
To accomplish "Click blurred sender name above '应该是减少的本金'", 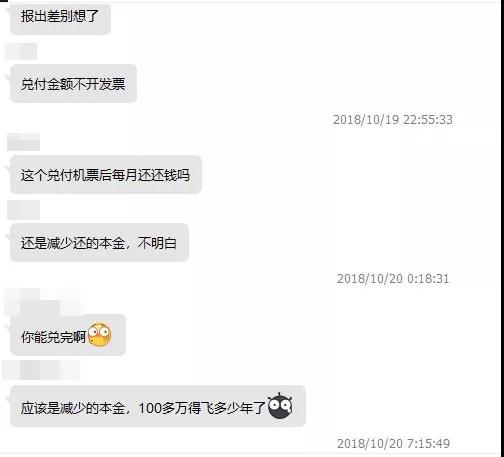I will (42, 370).
